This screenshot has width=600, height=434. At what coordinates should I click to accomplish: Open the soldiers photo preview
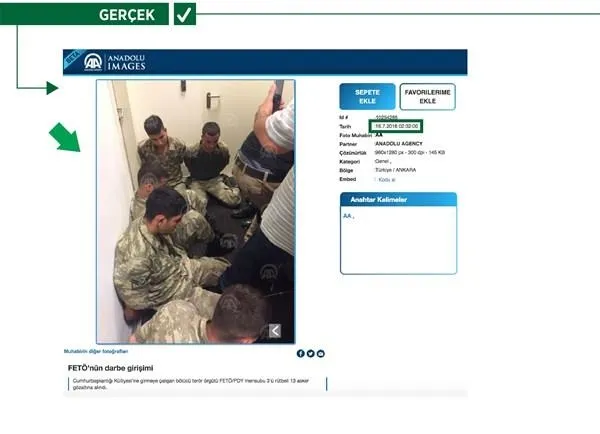pyautogui.click(x=196, y=212)
